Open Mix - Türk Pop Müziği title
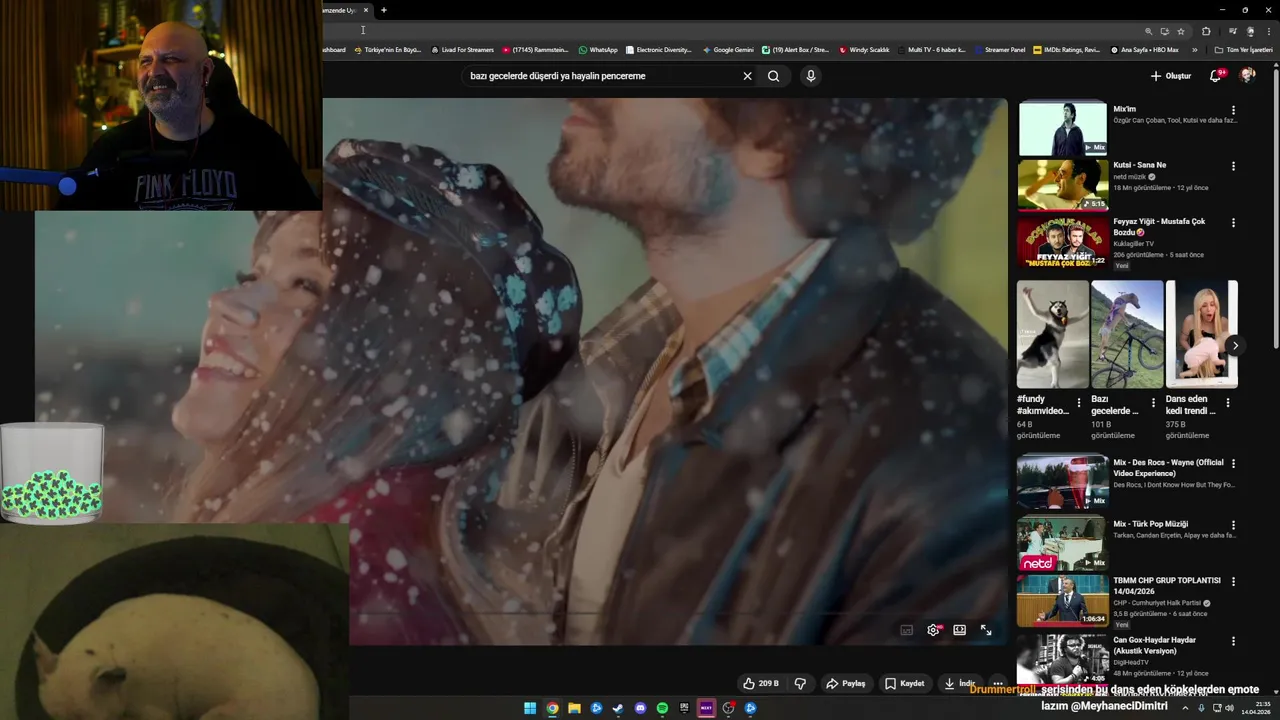This screenshot has width=1280, height=720. (1151, 524)
